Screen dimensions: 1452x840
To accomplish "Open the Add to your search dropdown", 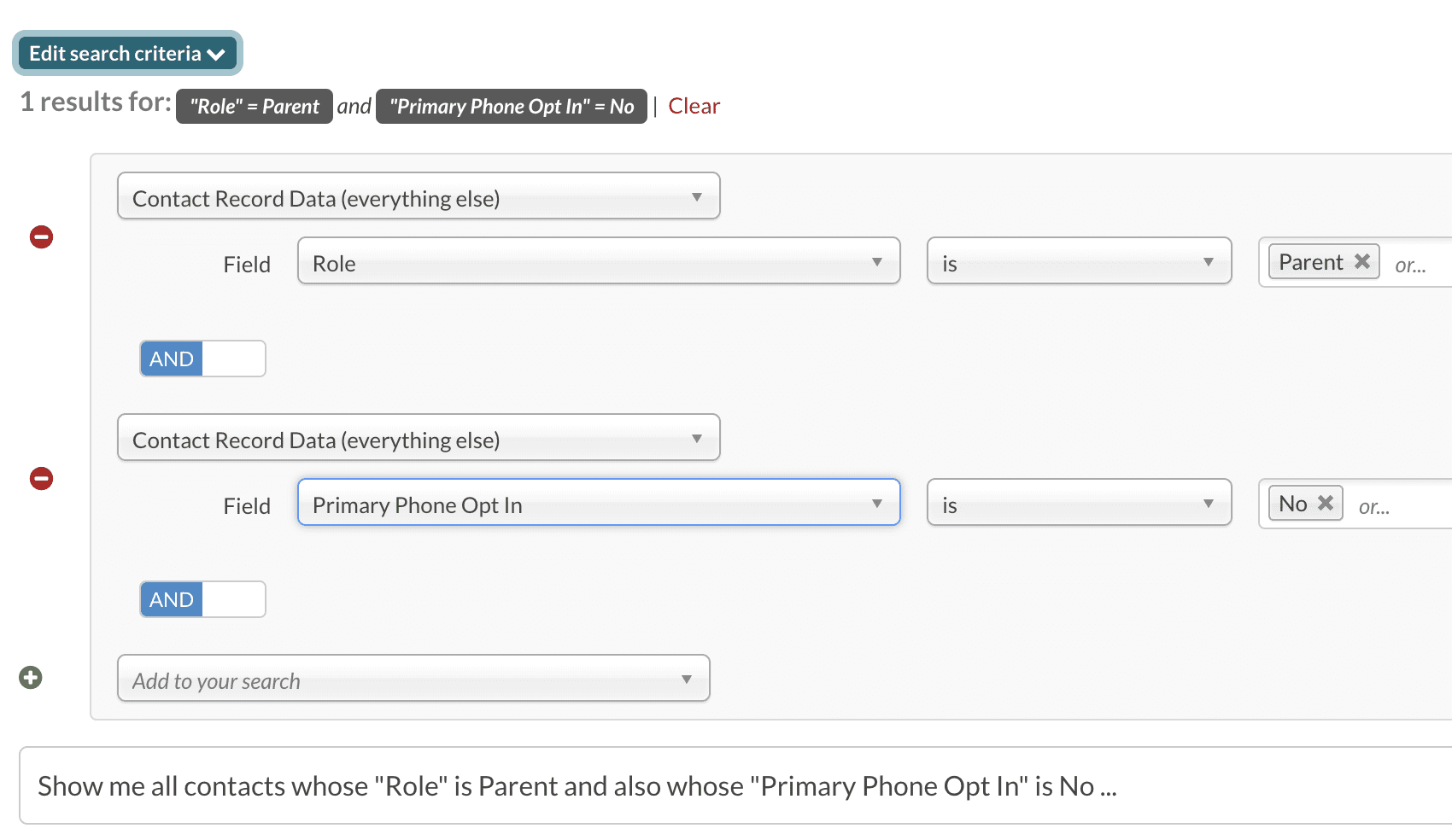I will [413, 679].
